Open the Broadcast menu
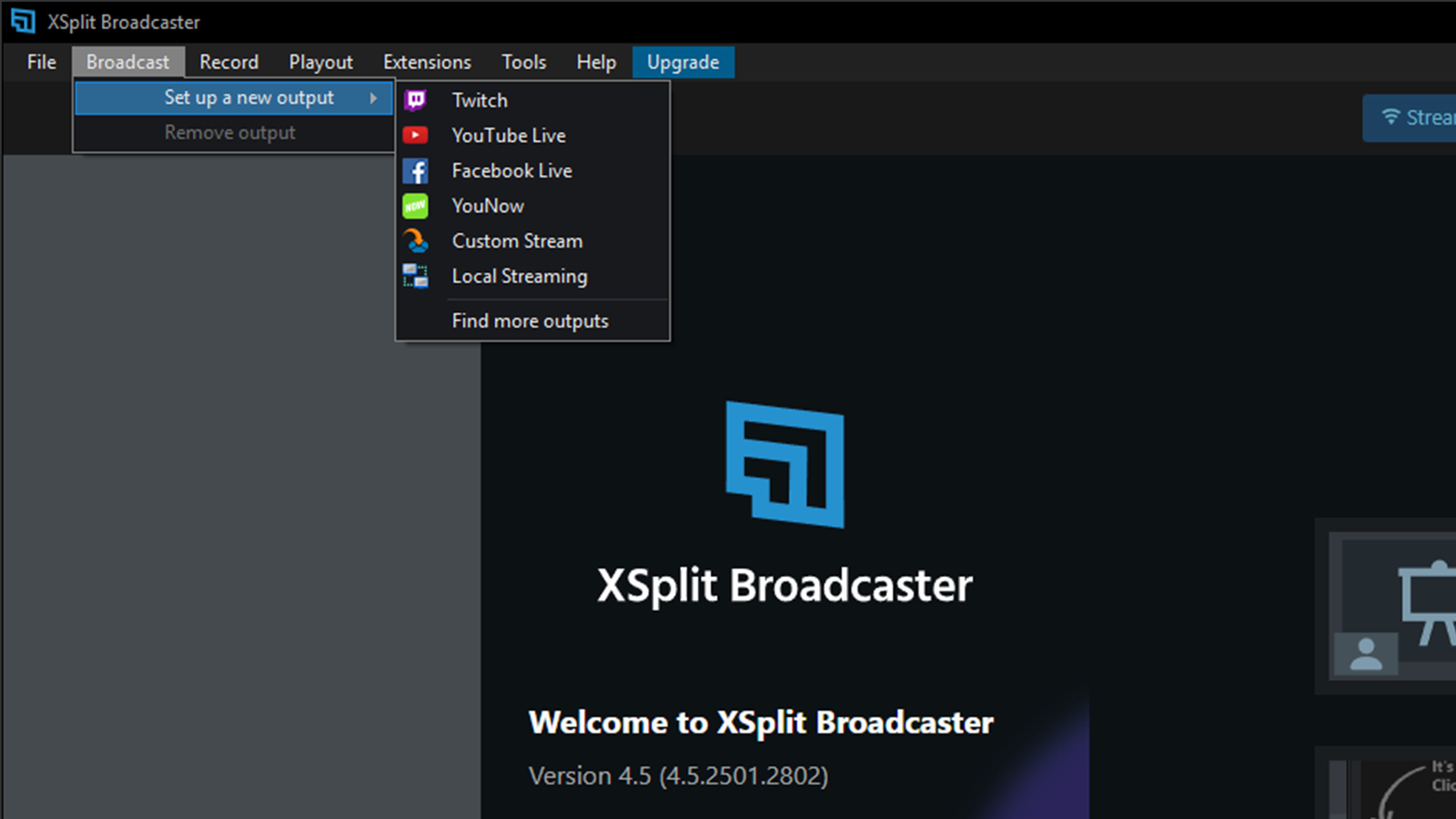The width and height of the screenshot is (1456, 819). tap(128, 62)
